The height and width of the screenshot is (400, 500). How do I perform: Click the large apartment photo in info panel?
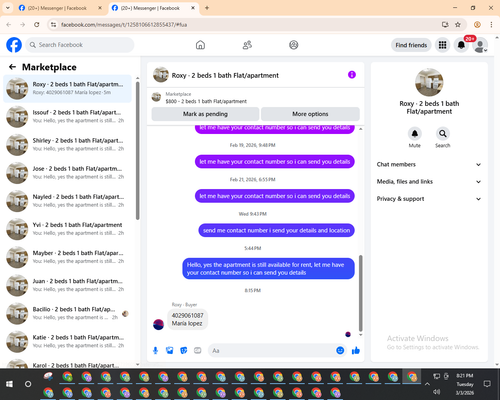[x=429, y=82]
